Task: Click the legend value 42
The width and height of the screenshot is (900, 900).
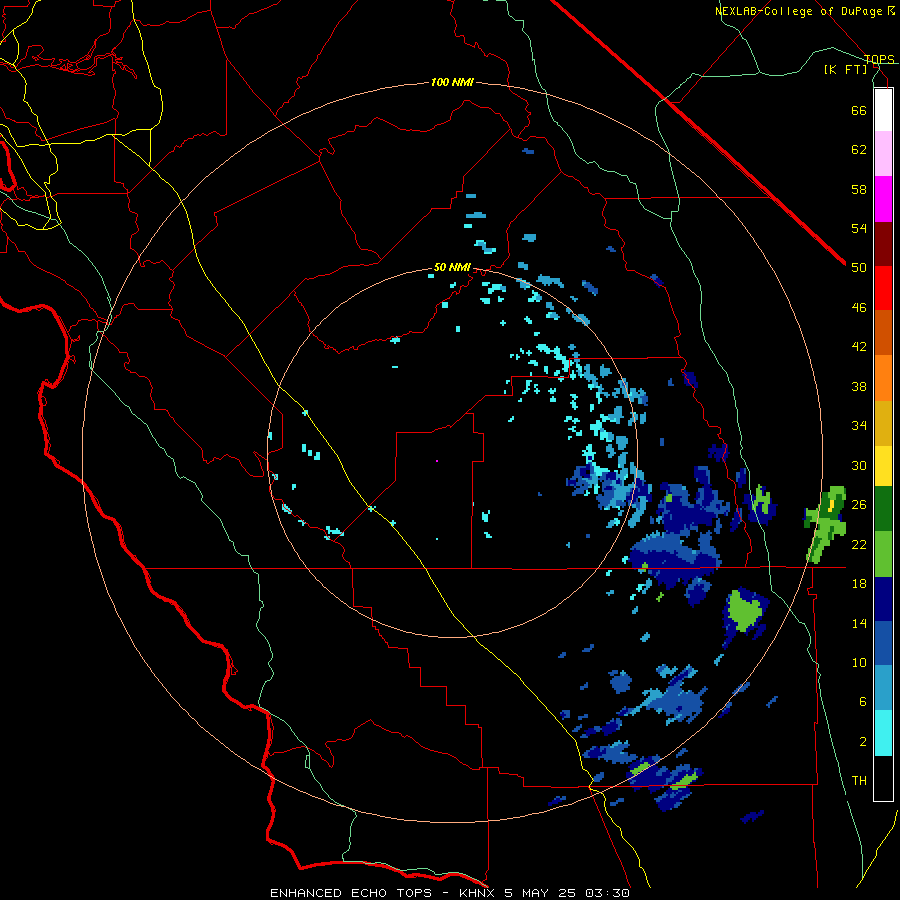Action: click(x=859, y=347)
